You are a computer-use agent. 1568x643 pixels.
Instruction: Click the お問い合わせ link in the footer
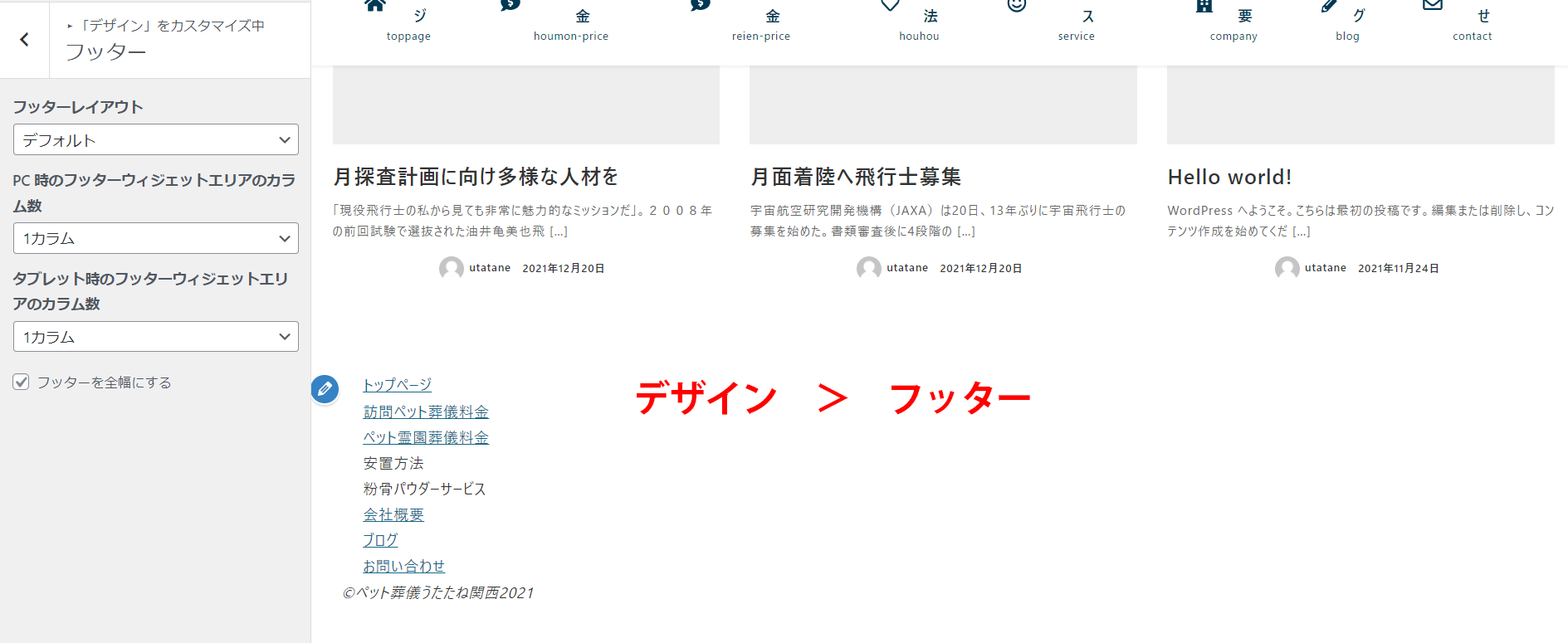pos(403,566)
